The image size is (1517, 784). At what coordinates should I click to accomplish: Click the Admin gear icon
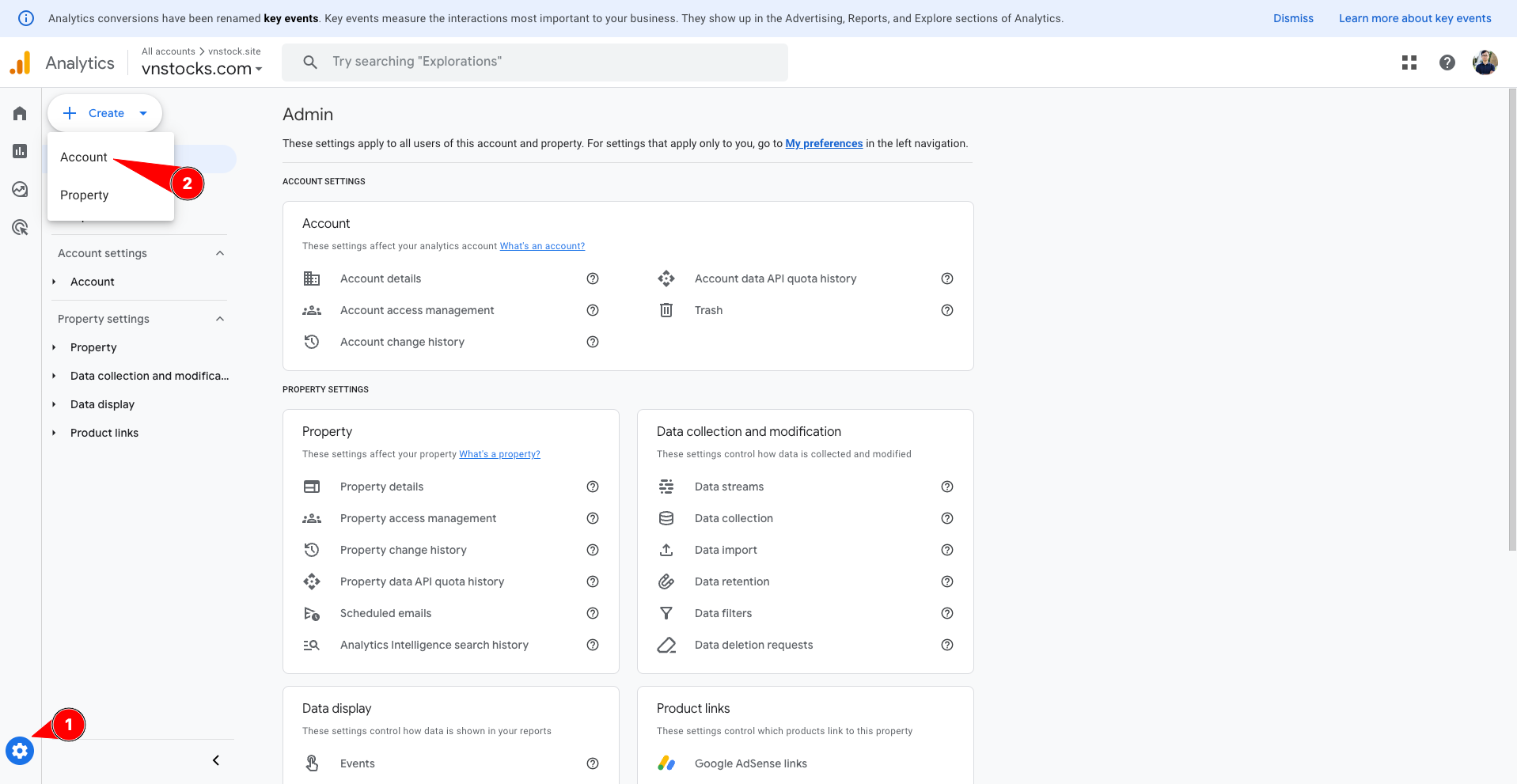click(x=20, y=750)
